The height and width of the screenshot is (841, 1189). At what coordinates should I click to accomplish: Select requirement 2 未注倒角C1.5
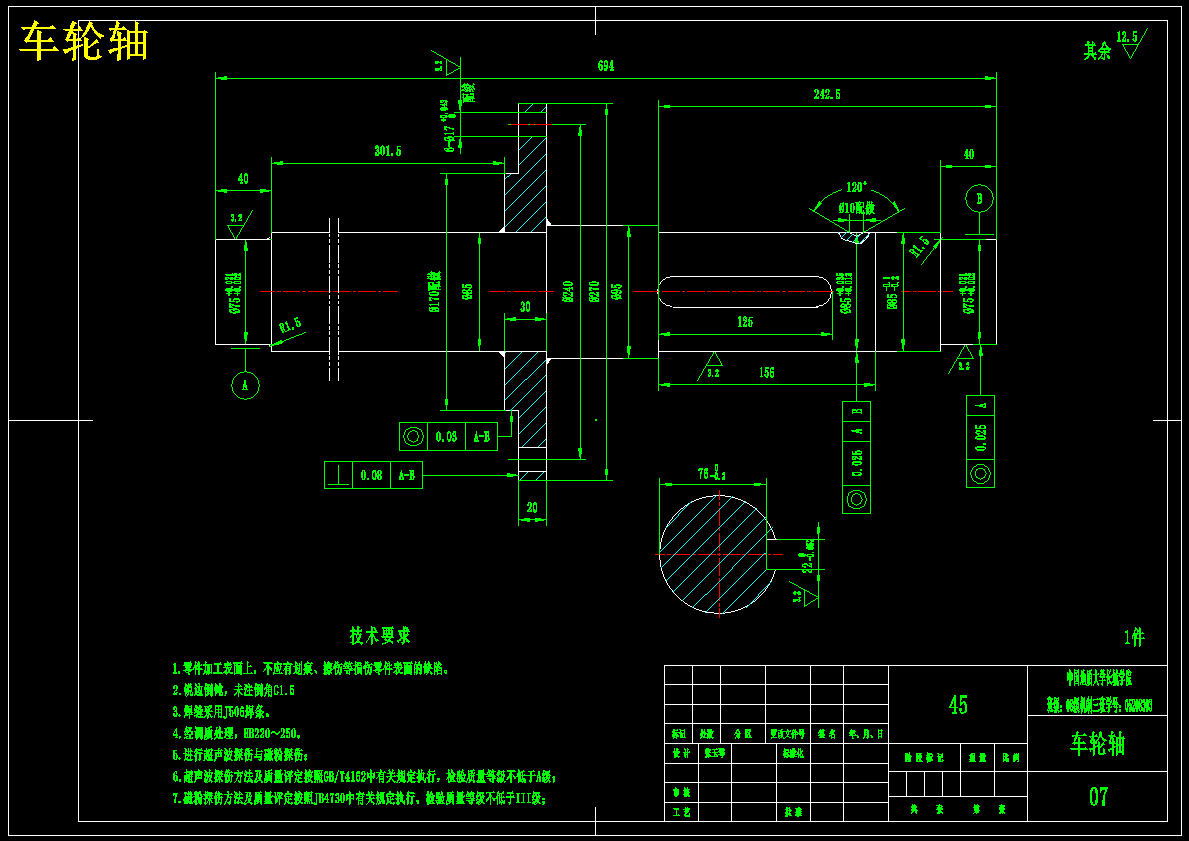(234, 691)
